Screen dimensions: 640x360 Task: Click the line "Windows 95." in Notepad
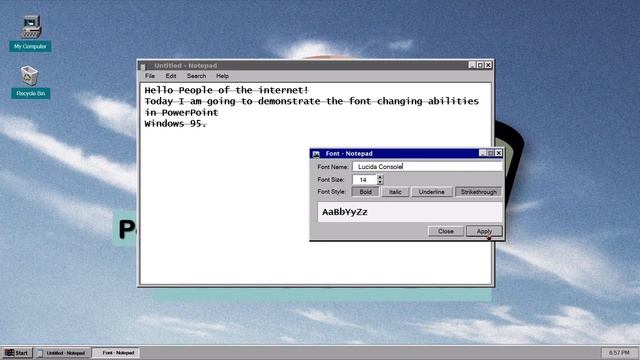click(175, 124)
